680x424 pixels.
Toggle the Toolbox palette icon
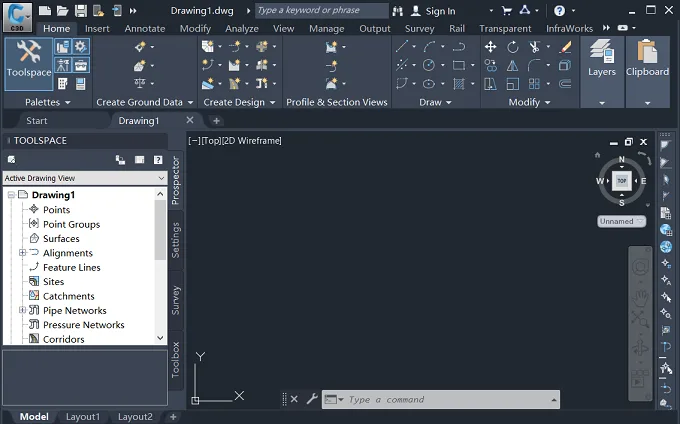click(x=81, y=65)
